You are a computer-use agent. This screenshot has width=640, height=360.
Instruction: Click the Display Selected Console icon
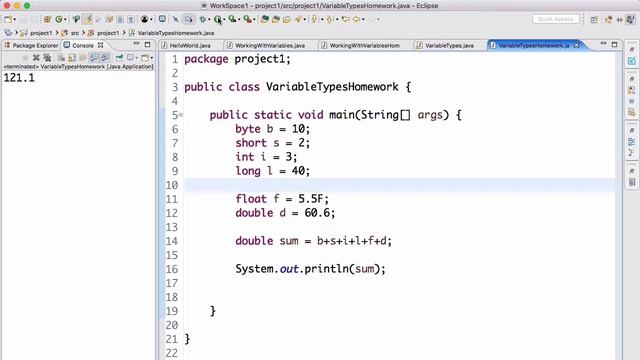click(130, 58)
